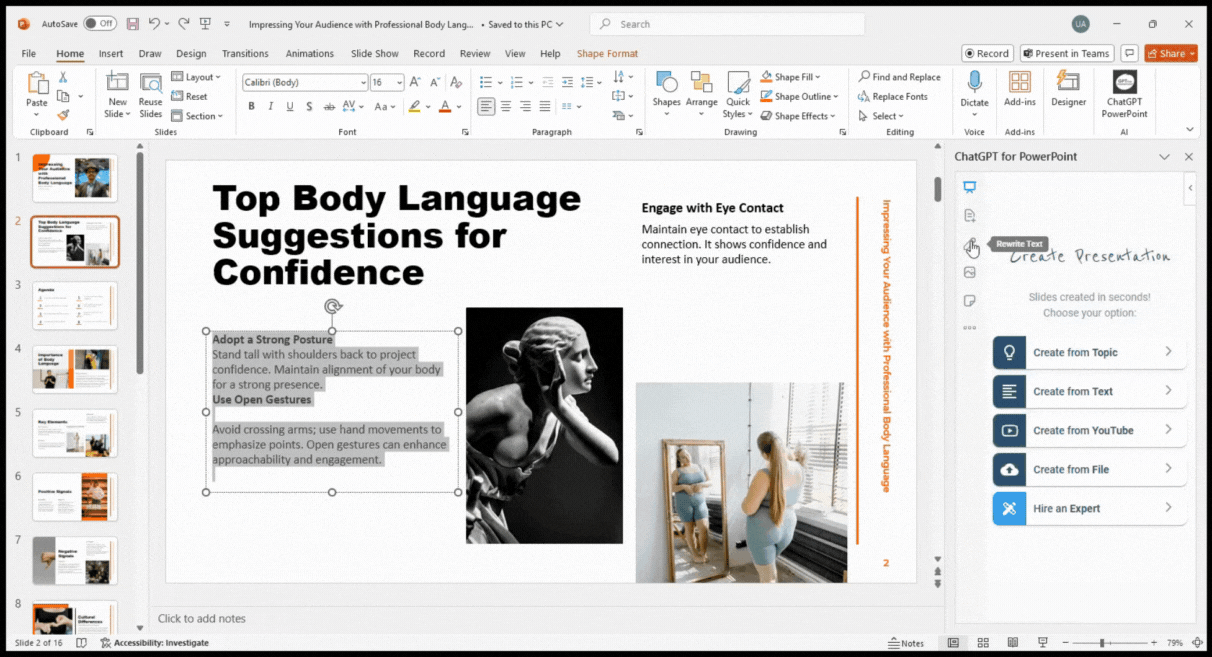Open the more options dots in ChatGPT sidebar
The width and height of the screenshot is (1212, 657).
[969, 328]
